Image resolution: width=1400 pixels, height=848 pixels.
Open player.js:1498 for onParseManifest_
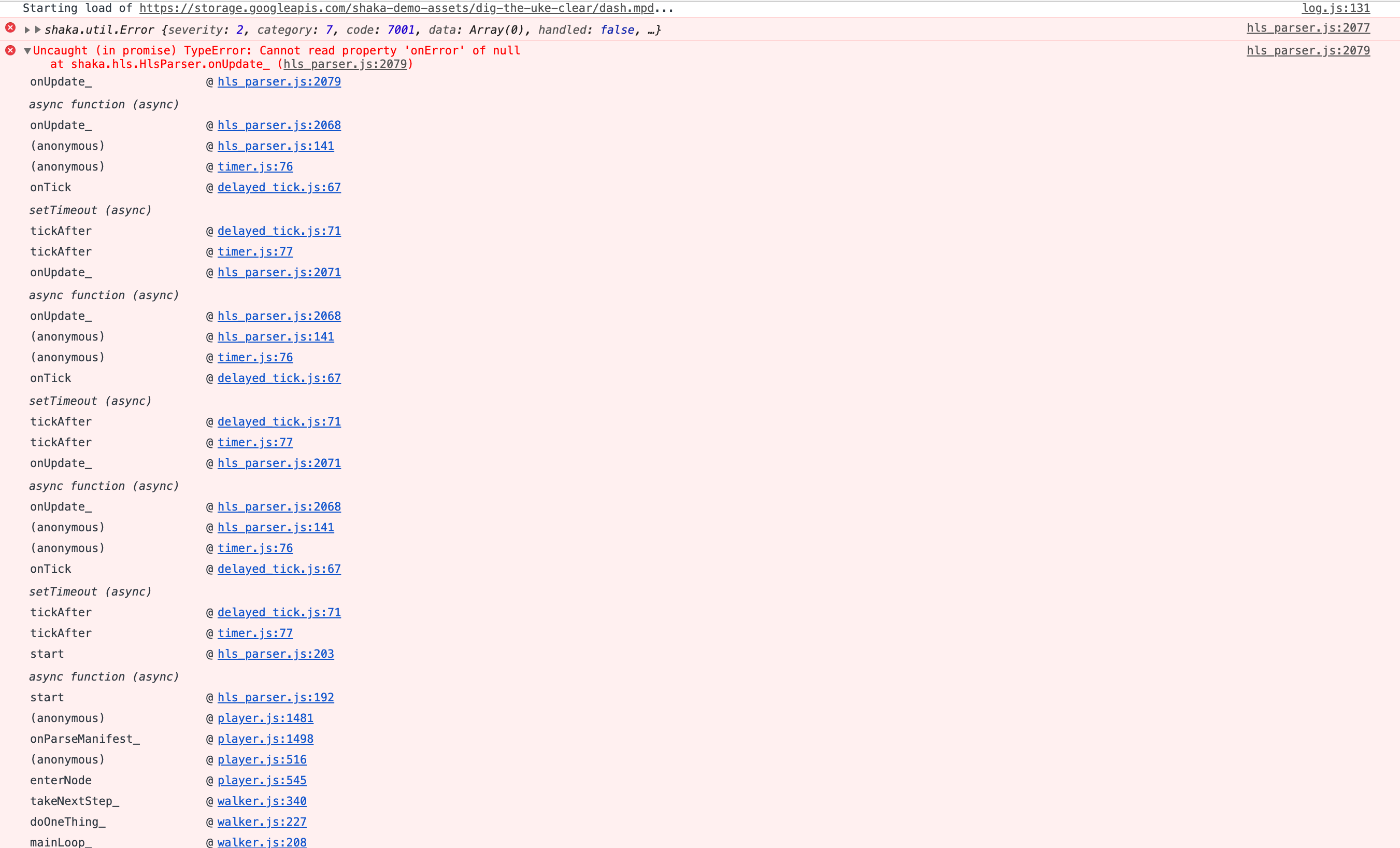265,739
